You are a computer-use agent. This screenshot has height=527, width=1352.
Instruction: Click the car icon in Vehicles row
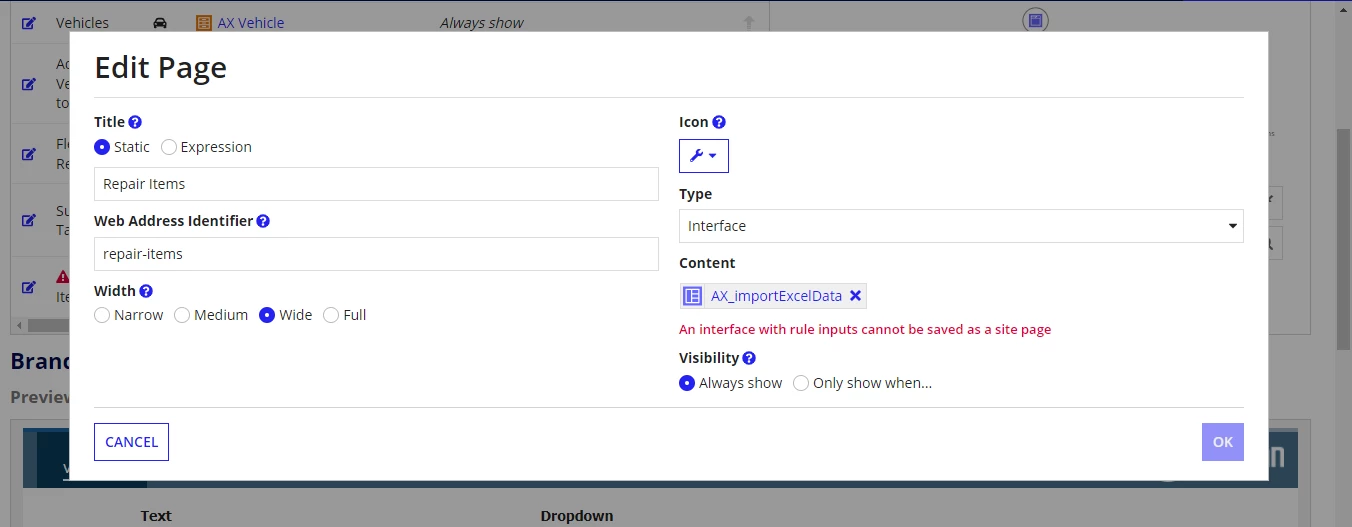pos(160,23)
